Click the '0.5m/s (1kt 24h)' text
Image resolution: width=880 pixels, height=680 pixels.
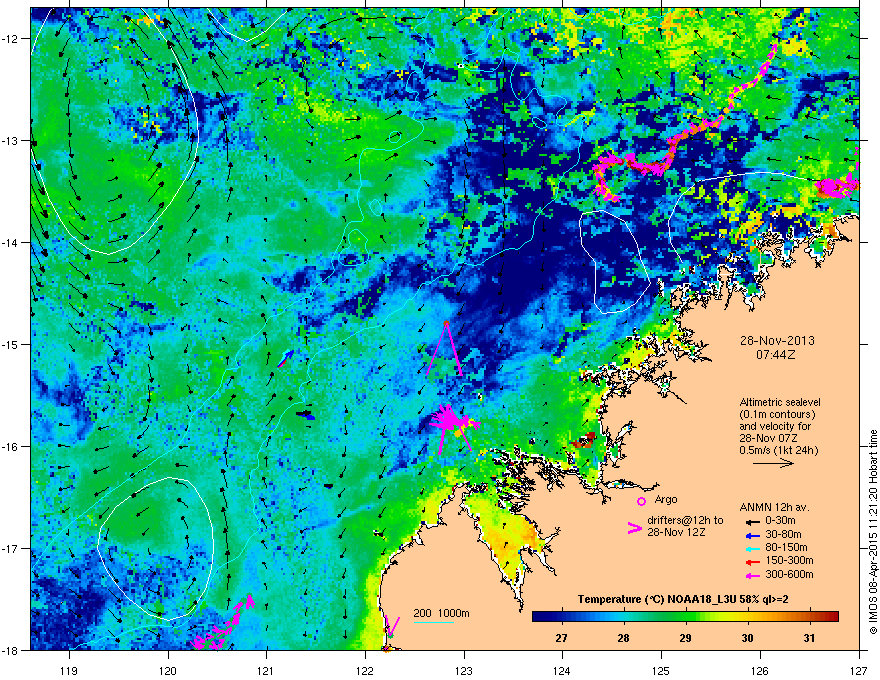click(x=779, y=450)
